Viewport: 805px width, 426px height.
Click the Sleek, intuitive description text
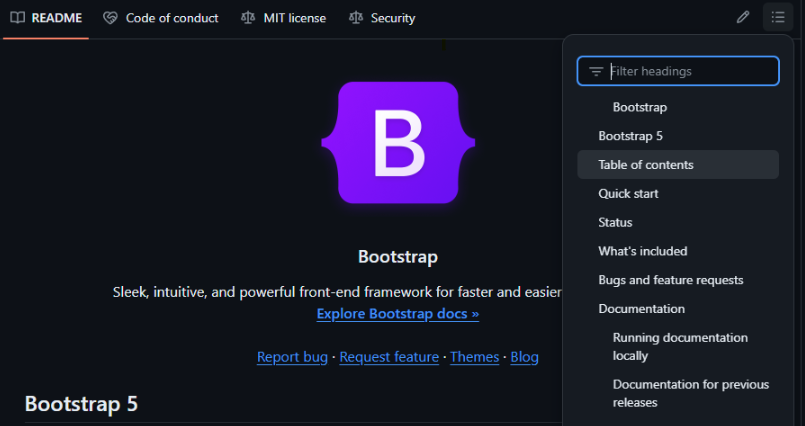click(337, 292)
